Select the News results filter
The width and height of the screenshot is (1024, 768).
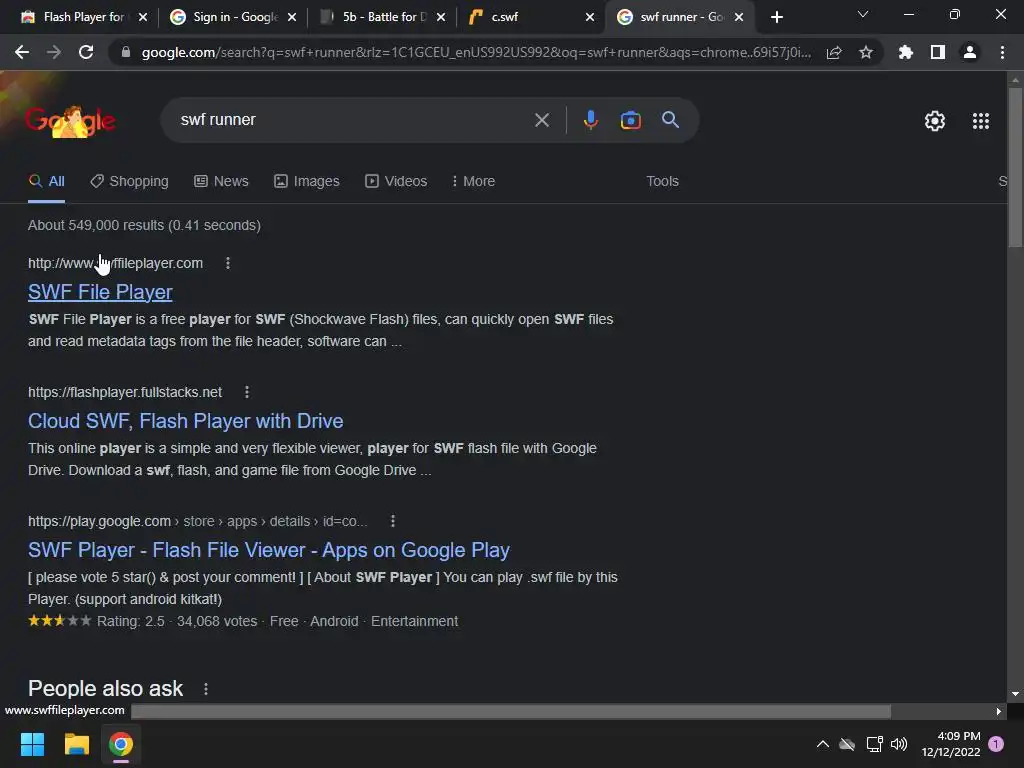[221, 181]
